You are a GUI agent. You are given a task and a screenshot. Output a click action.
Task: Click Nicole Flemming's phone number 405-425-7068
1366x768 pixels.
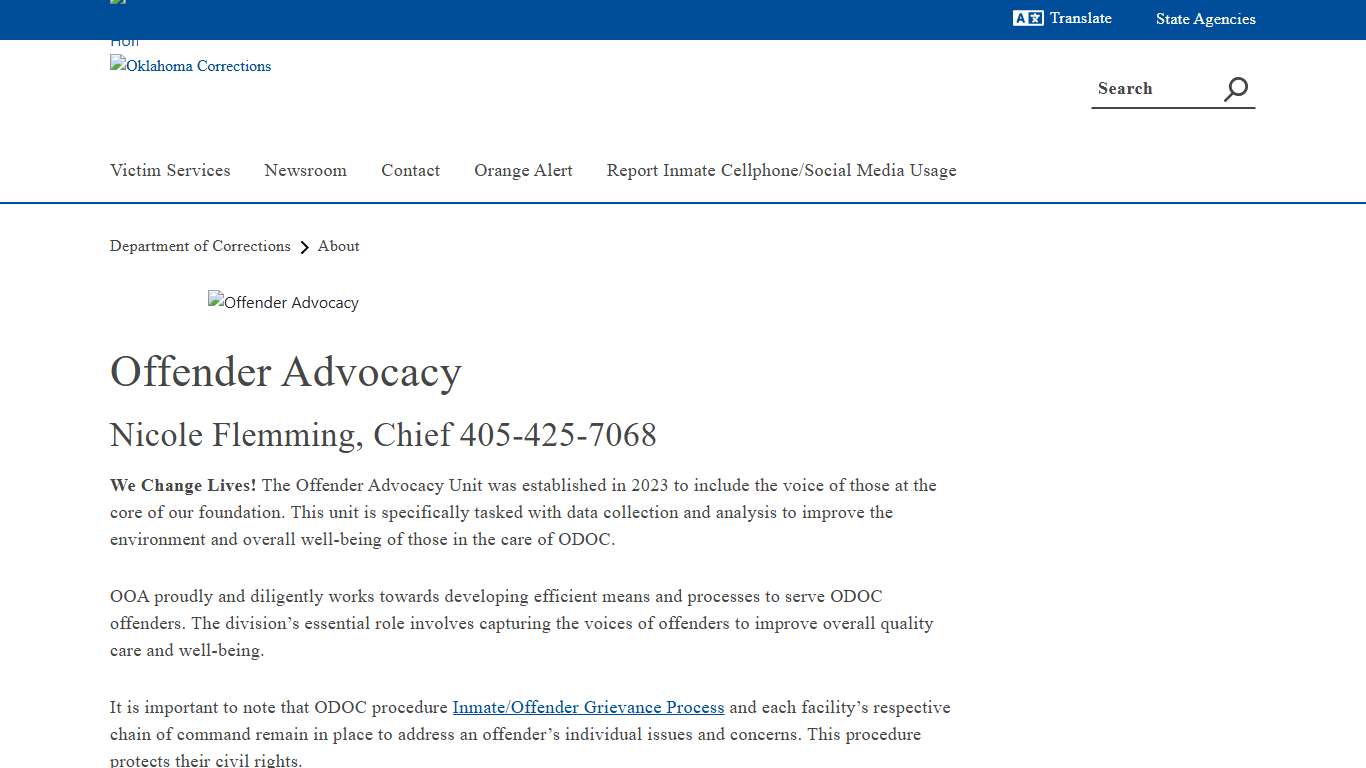pyautogui.click(x=557, y=435)
